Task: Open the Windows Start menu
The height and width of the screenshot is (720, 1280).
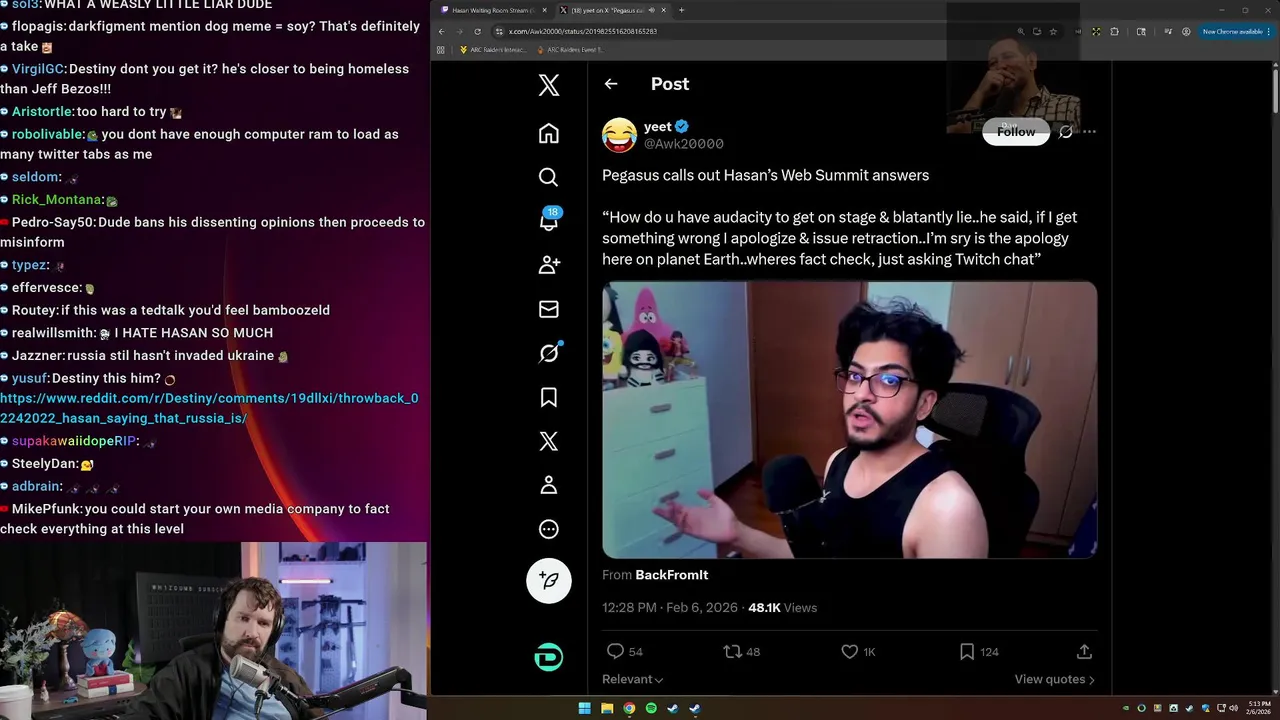Action: coord(585,708)
